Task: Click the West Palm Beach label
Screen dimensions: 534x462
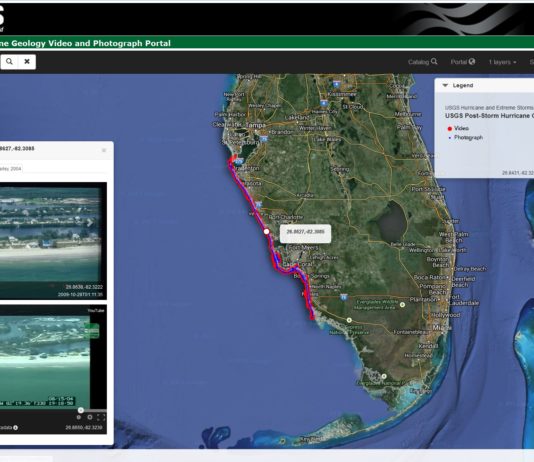Action: (x=454, y=237)
